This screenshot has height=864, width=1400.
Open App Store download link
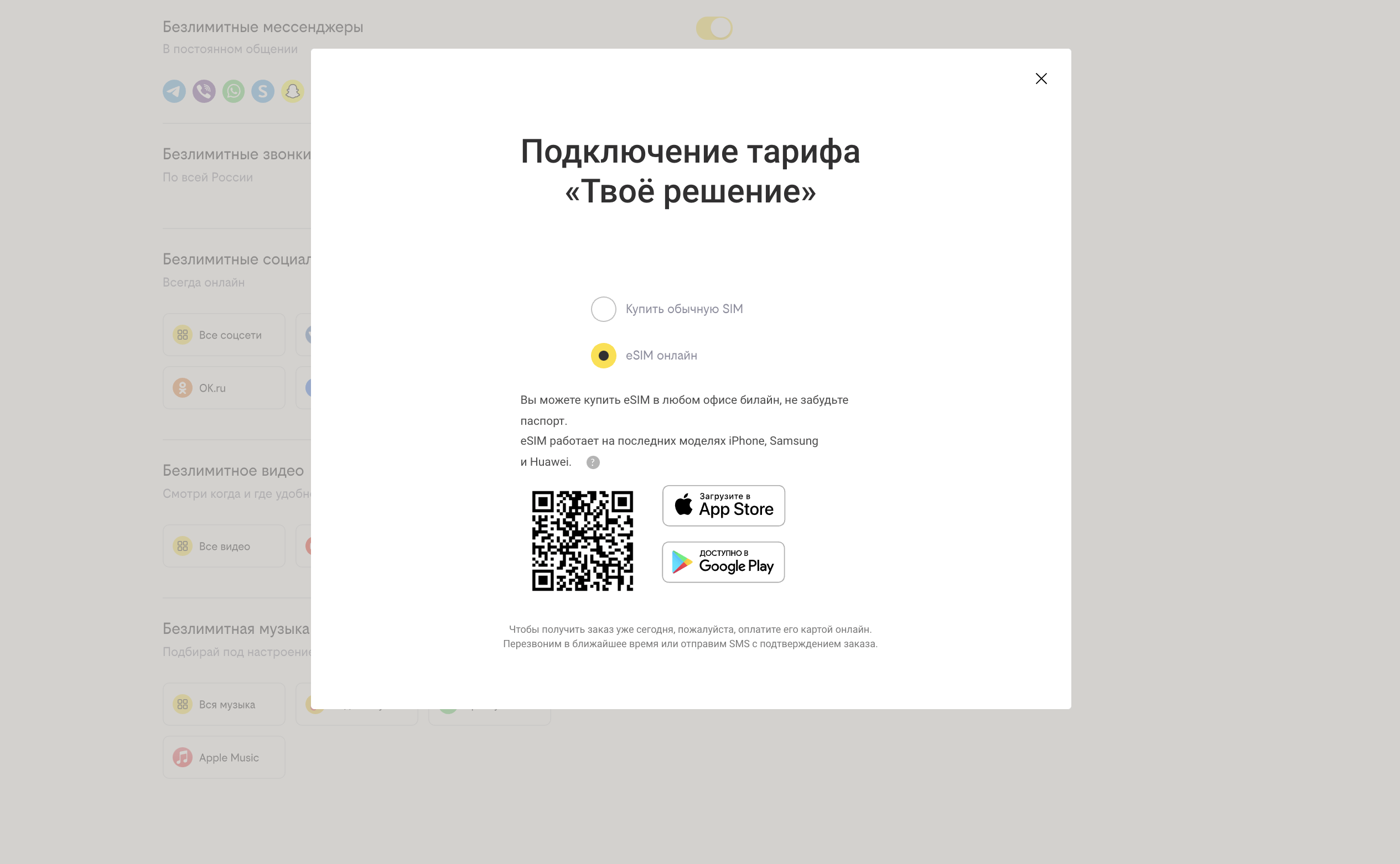tap(724, 505)
